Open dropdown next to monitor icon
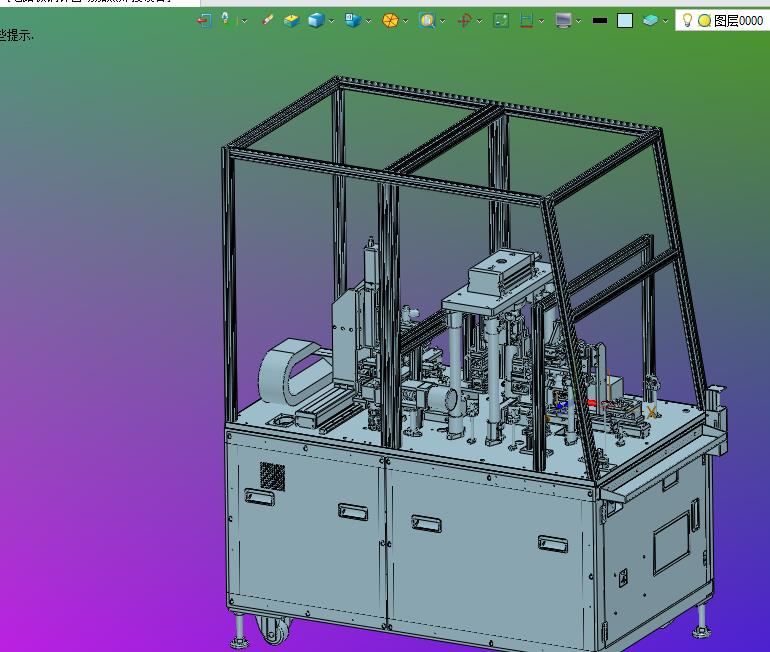770x652 pixels. (x=578, y=21)
